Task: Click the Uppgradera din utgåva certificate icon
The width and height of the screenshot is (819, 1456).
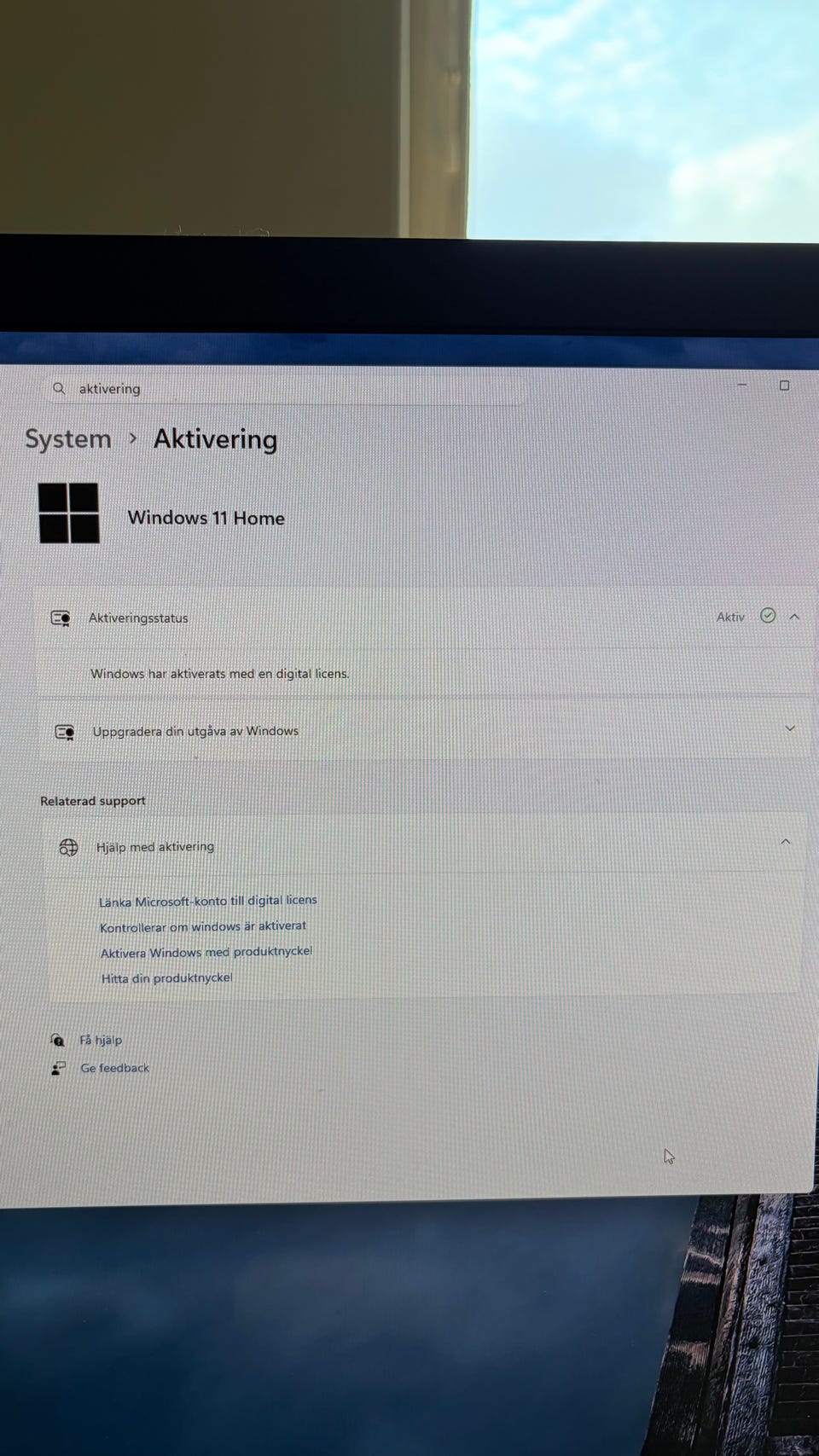Action: coord(64,732)
